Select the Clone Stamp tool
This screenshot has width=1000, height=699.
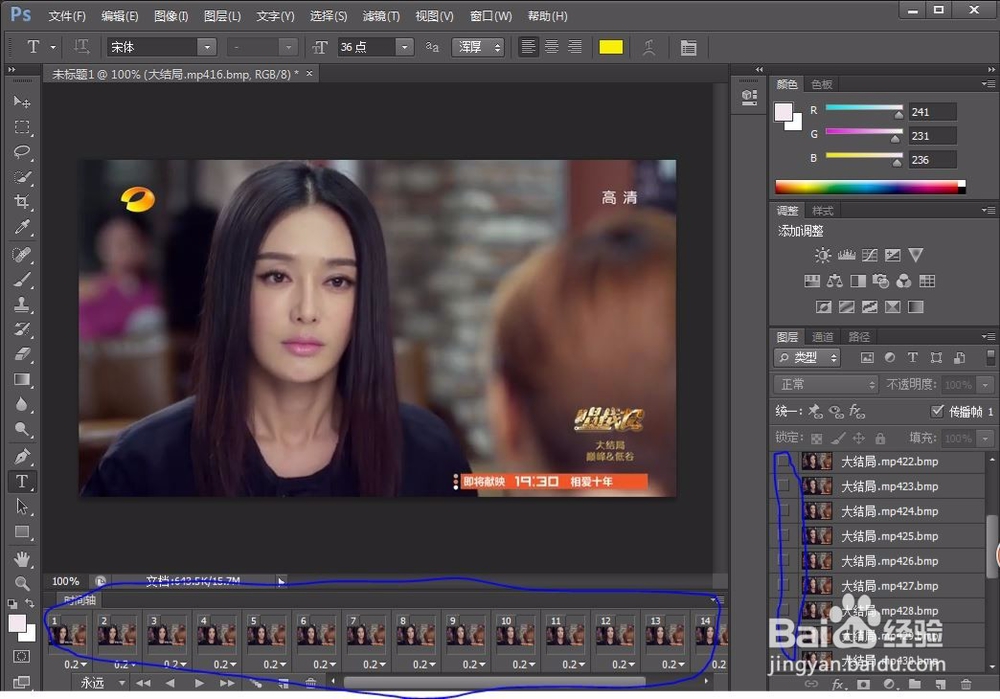click(x=22, y=304)
